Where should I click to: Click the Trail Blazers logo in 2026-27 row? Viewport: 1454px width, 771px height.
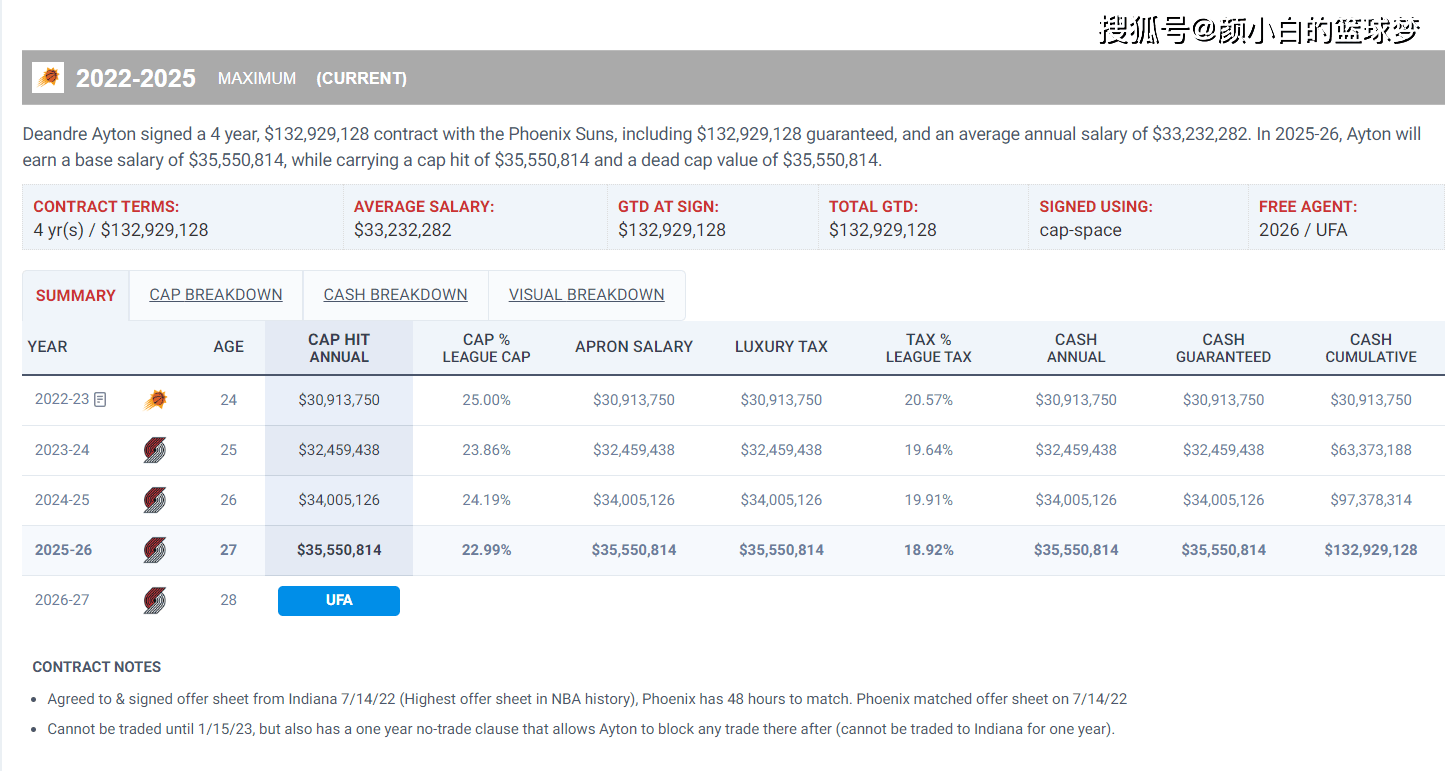pyautogui.click(x=154, y=600)
